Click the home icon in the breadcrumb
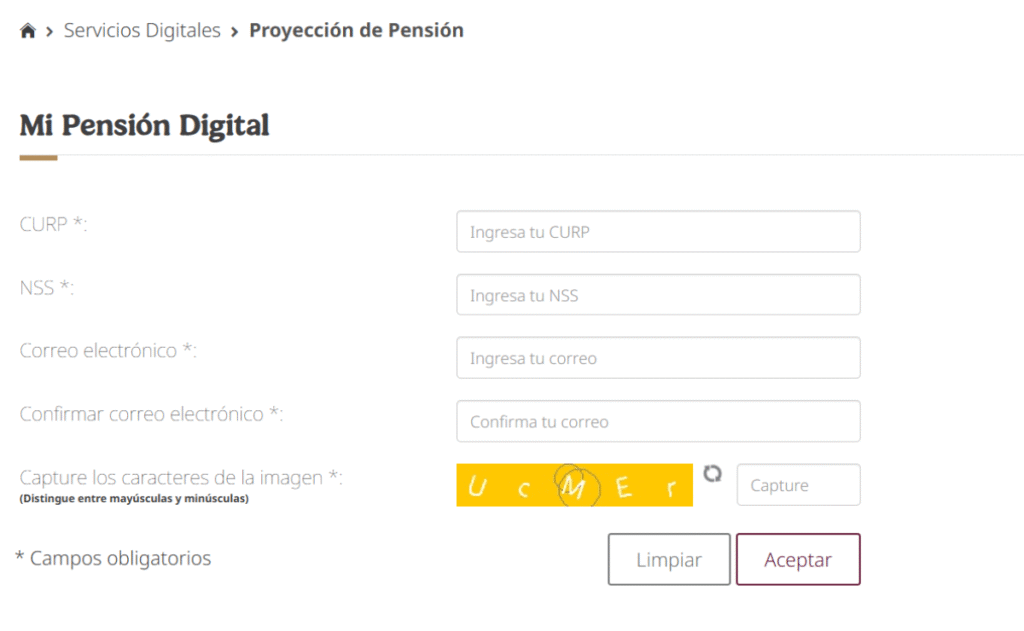This screenshot has width=1024, height=631. pyautogui.click(x=27, y=30)
